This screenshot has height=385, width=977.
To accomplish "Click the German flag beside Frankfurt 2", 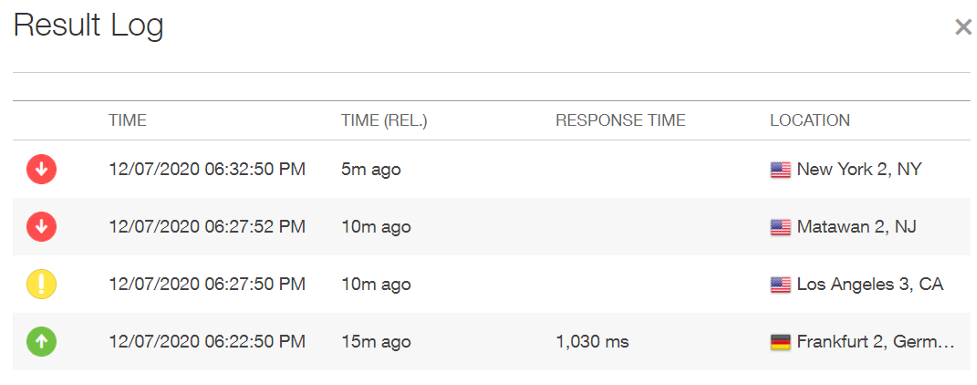I will (x=780, y=342).
